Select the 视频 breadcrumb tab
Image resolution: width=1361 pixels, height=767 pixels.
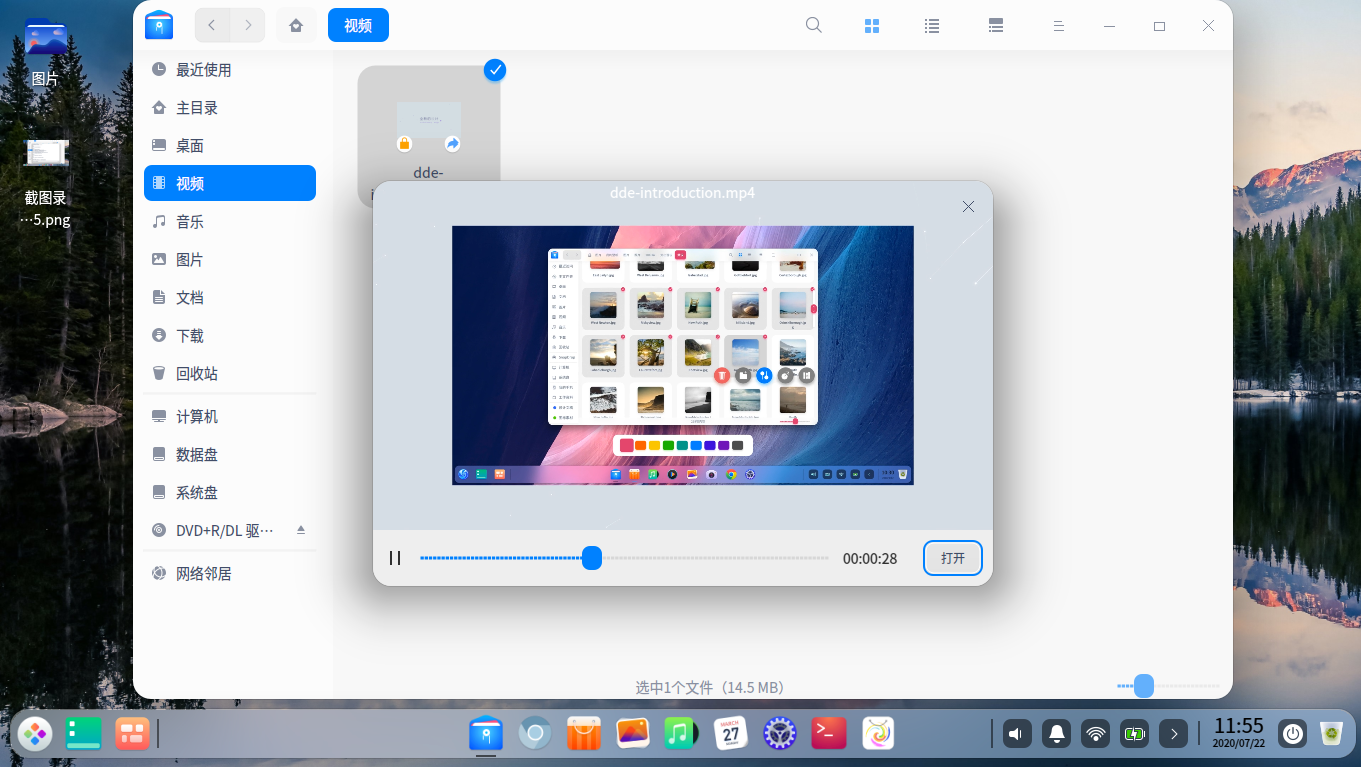point(358,25)
